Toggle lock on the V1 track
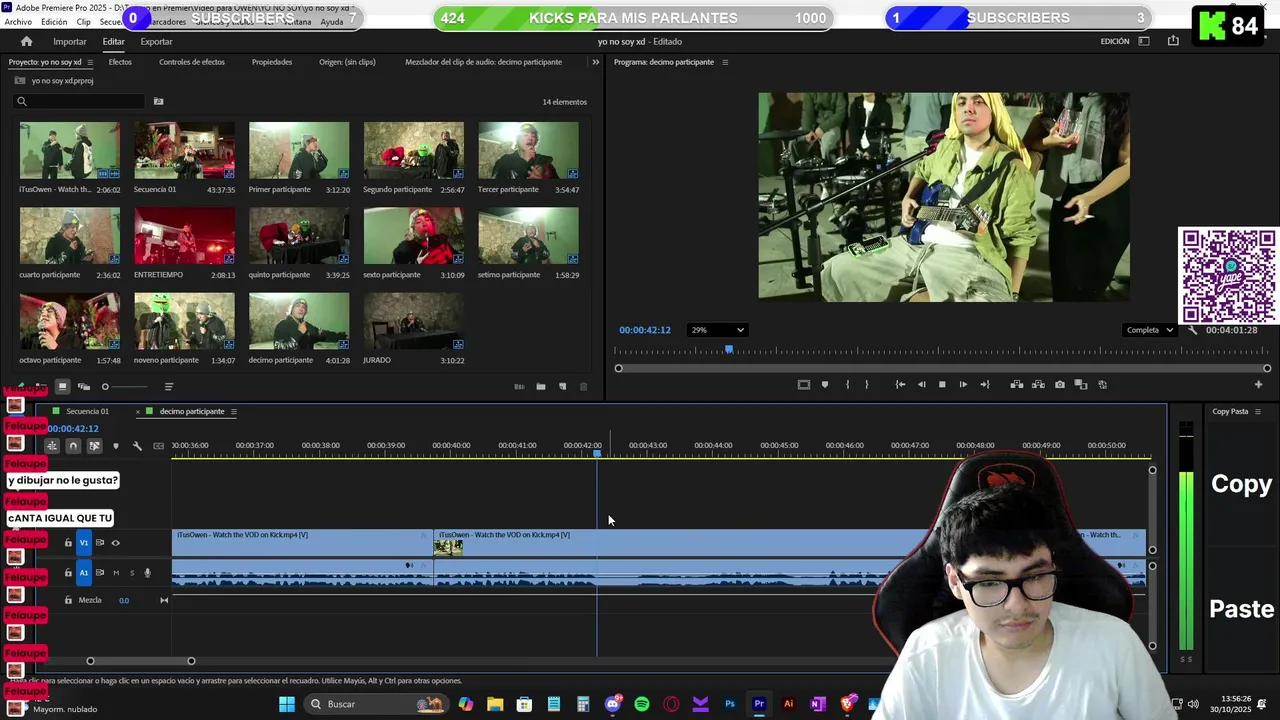 pyautogui.click(x=68, y=543)
